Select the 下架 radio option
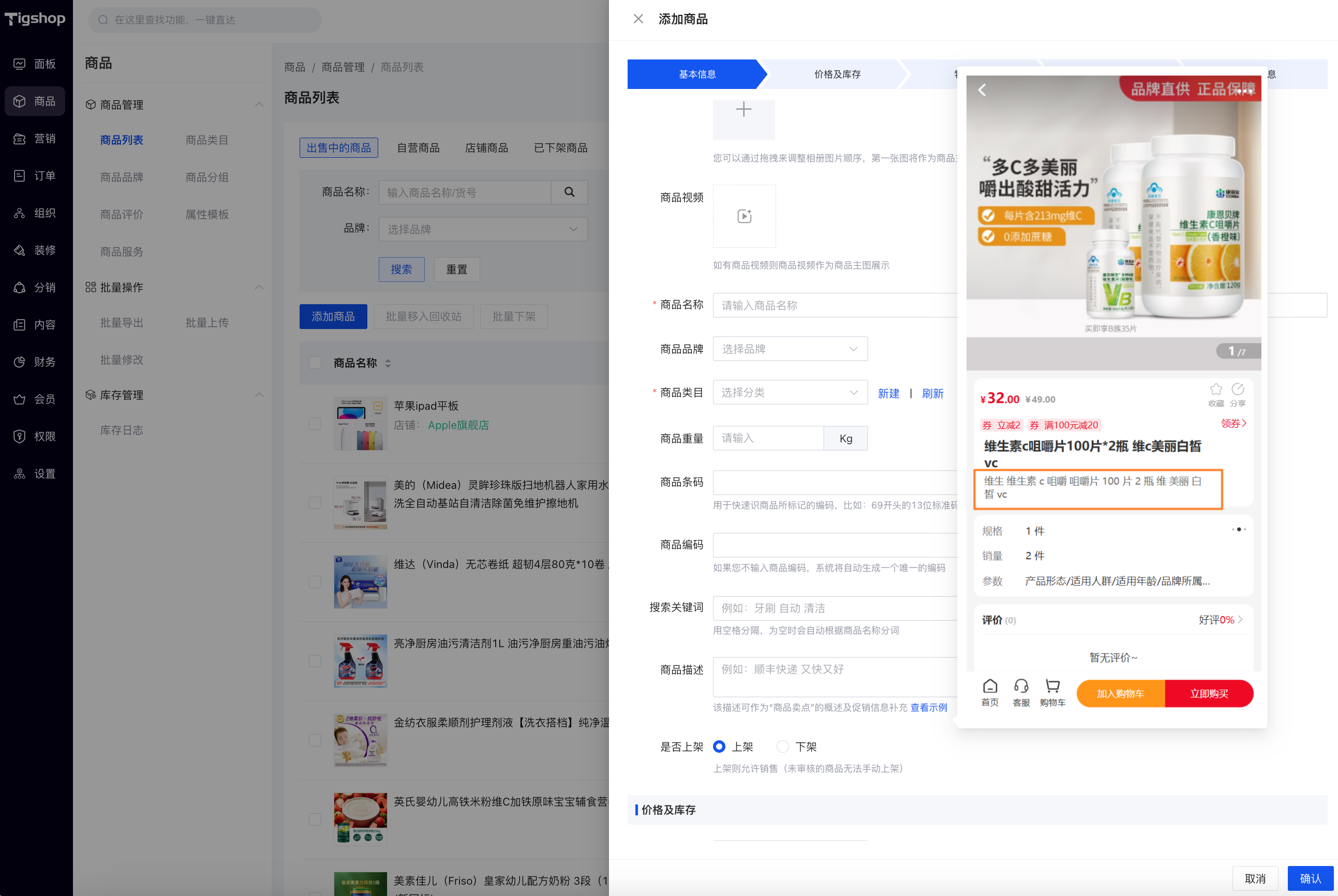Screen dimensions: 1338x896 click(x=782, y=746)
